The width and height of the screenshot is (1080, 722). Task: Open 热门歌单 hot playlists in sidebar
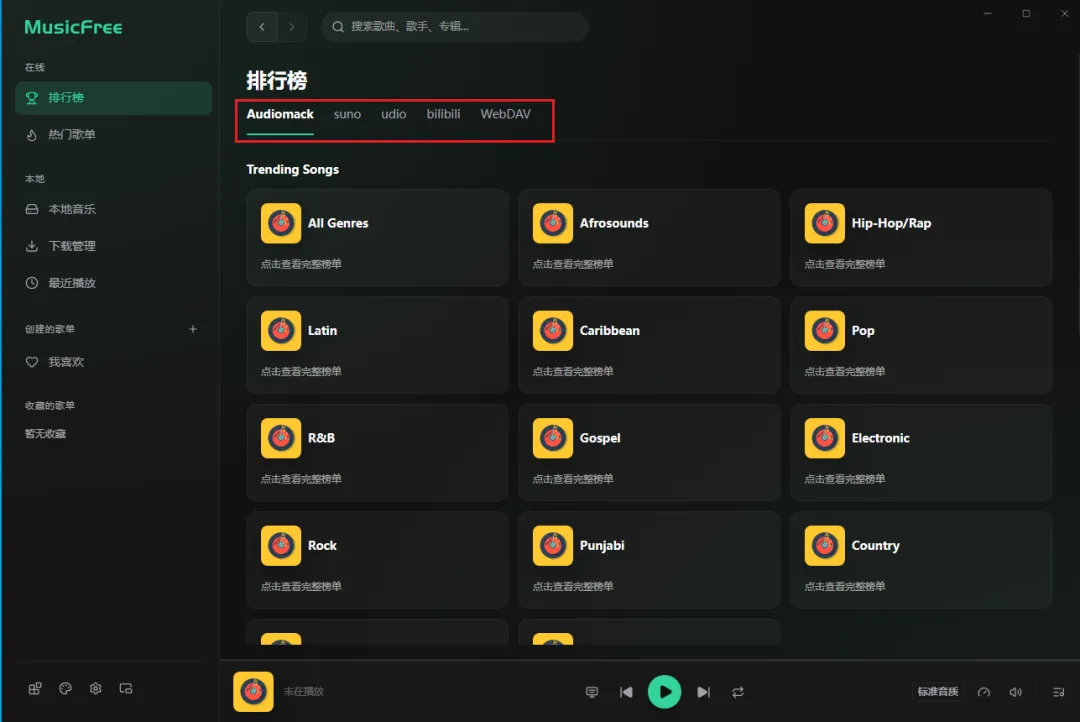(113, 135)
